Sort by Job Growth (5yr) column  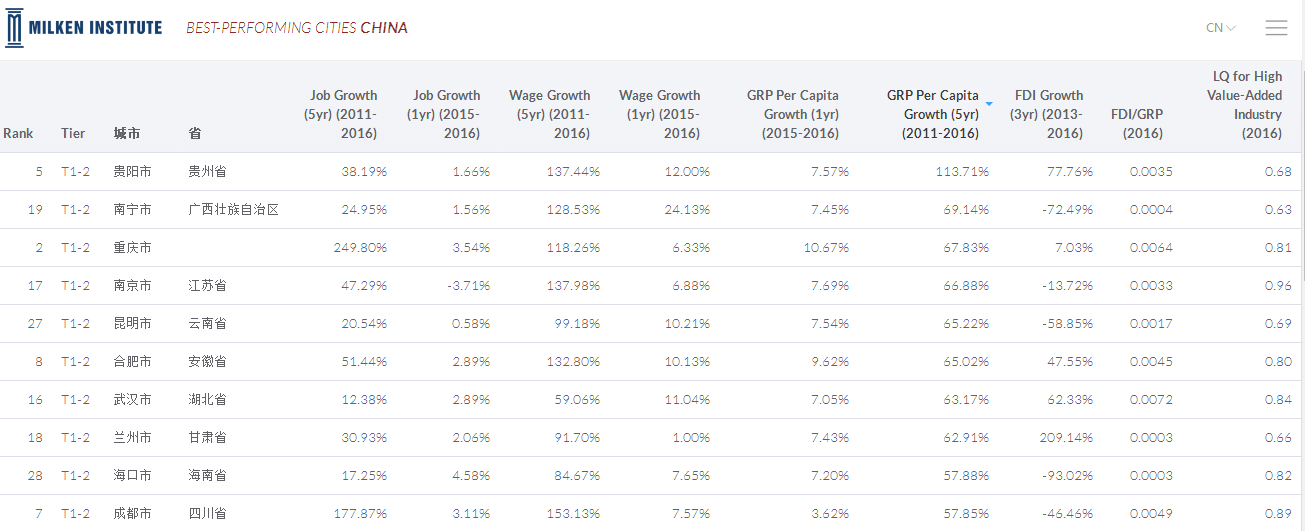(x=343, y=114)
